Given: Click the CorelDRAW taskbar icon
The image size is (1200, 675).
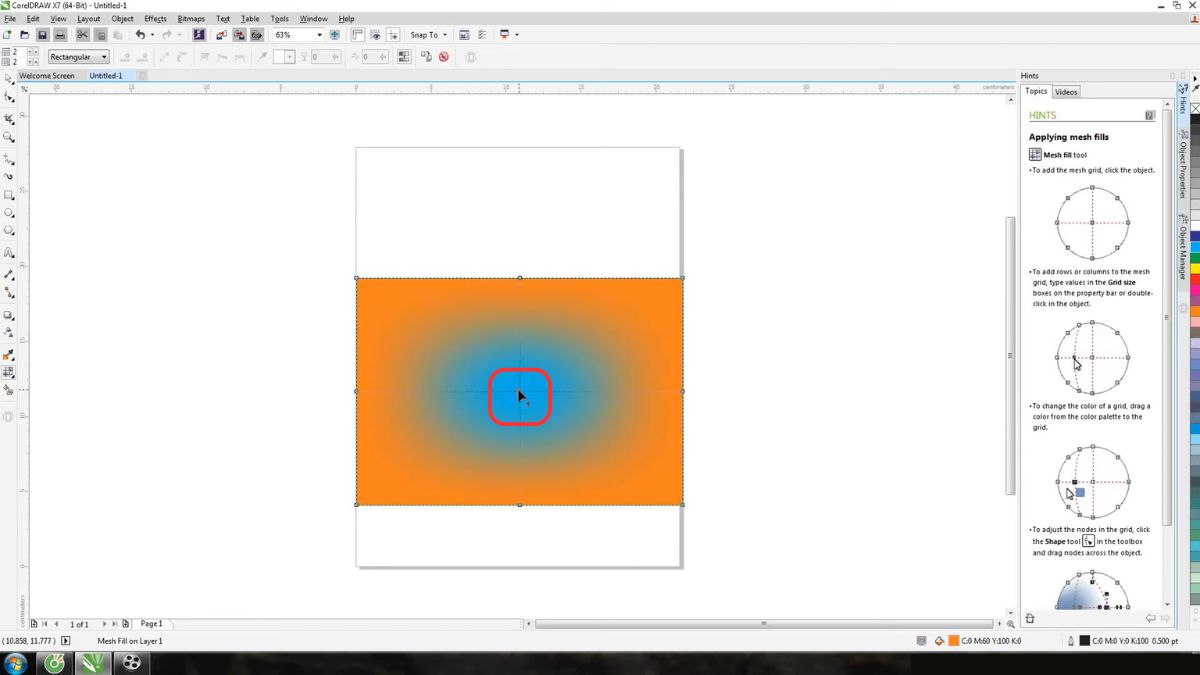Looking at the screenshot, I should (92, 663).
